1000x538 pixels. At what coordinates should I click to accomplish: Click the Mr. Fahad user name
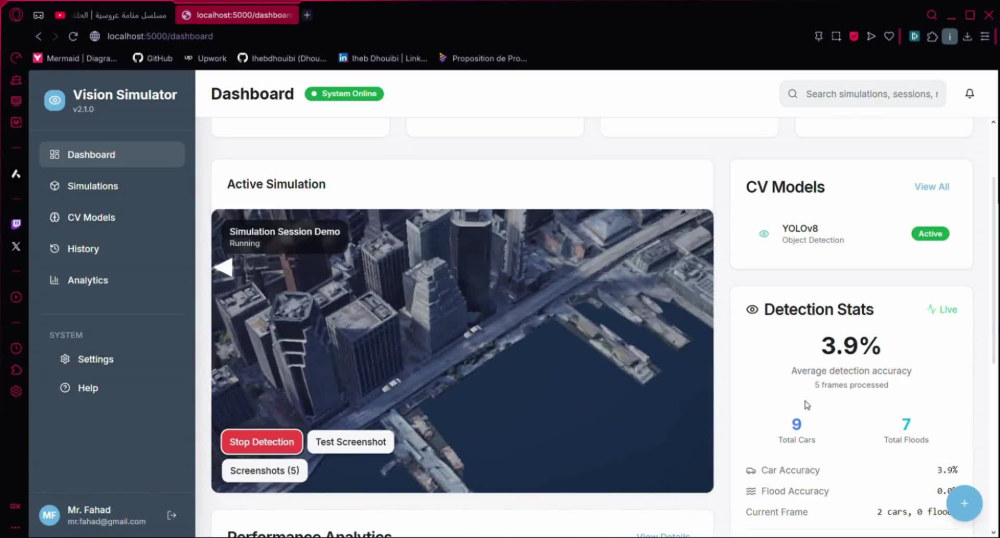pyautogui.click(x=89, y=510)
